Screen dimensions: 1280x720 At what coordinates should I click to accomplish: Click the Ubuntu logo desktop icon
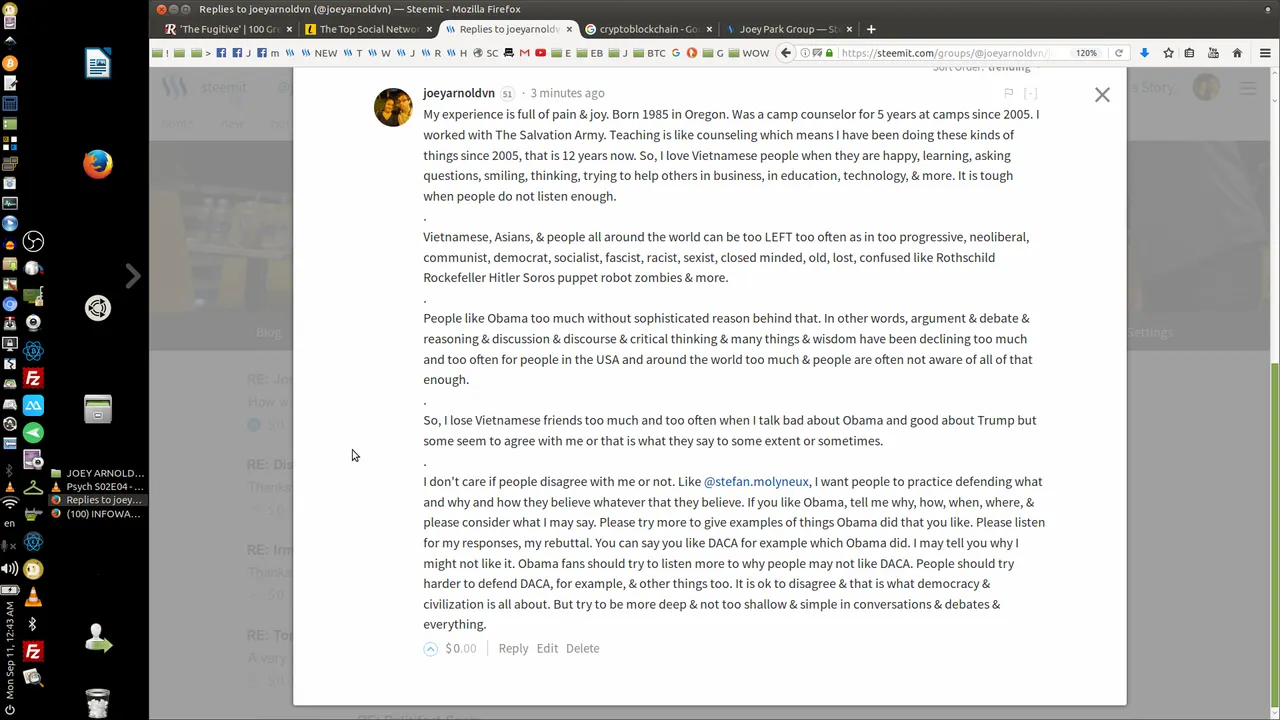[x=98, y=308]
